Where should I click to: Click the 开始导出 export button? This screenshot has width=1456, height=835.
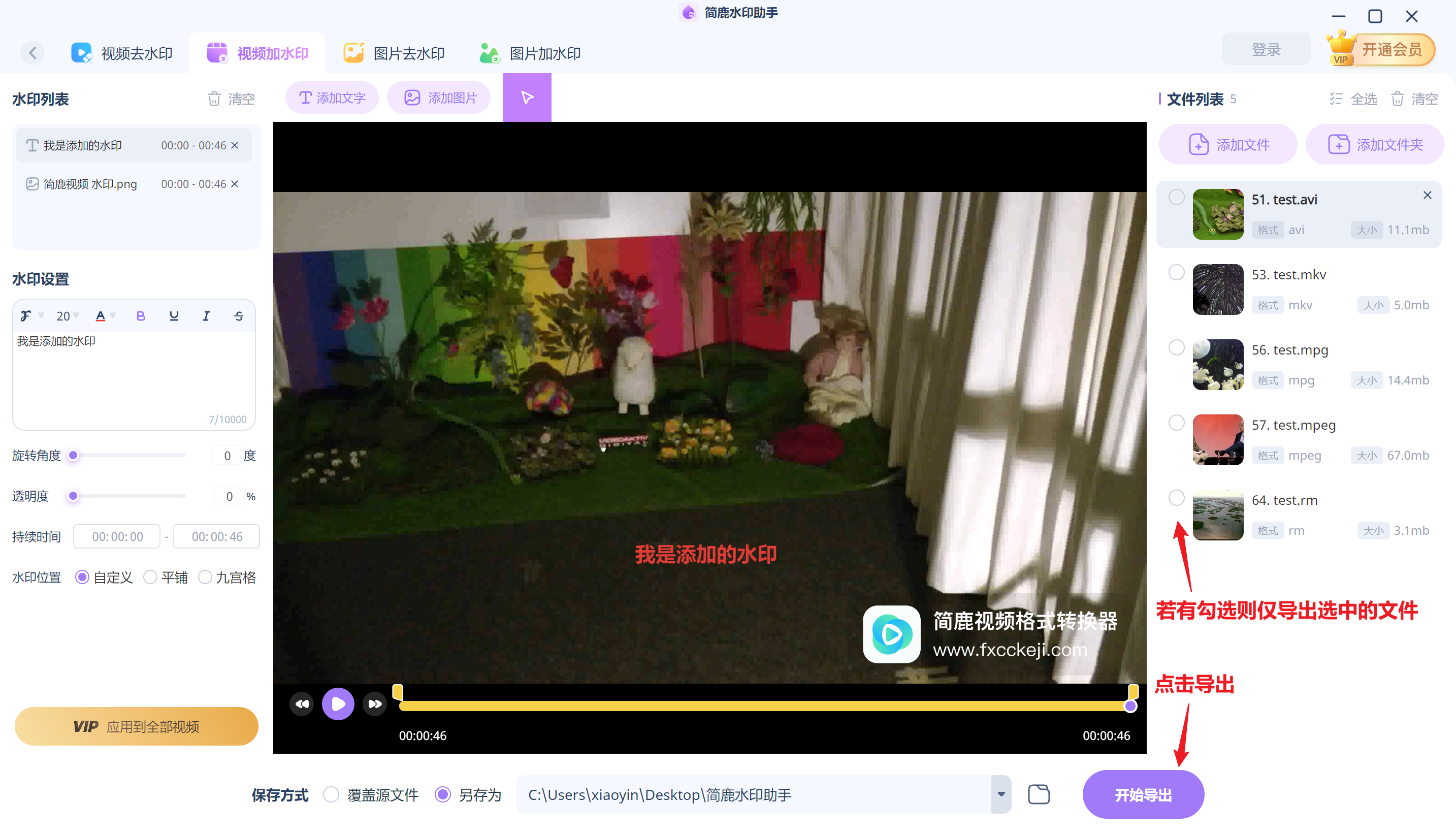[x=1143, y=794]
